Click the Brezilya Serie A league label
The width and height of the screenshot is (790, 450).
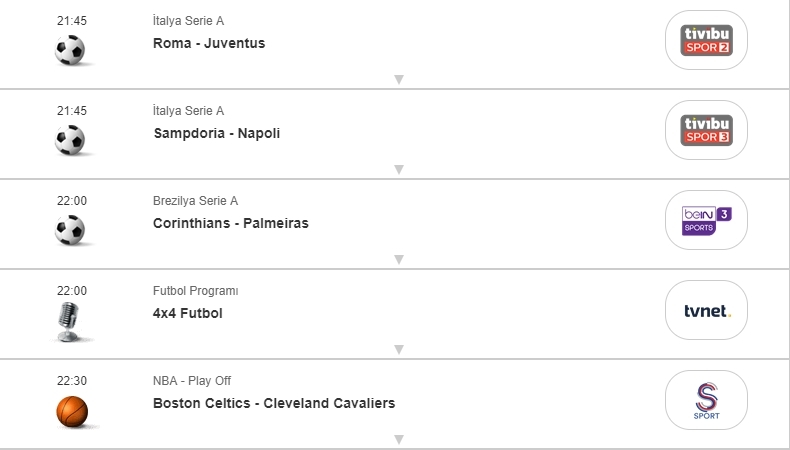click(195, 201)
